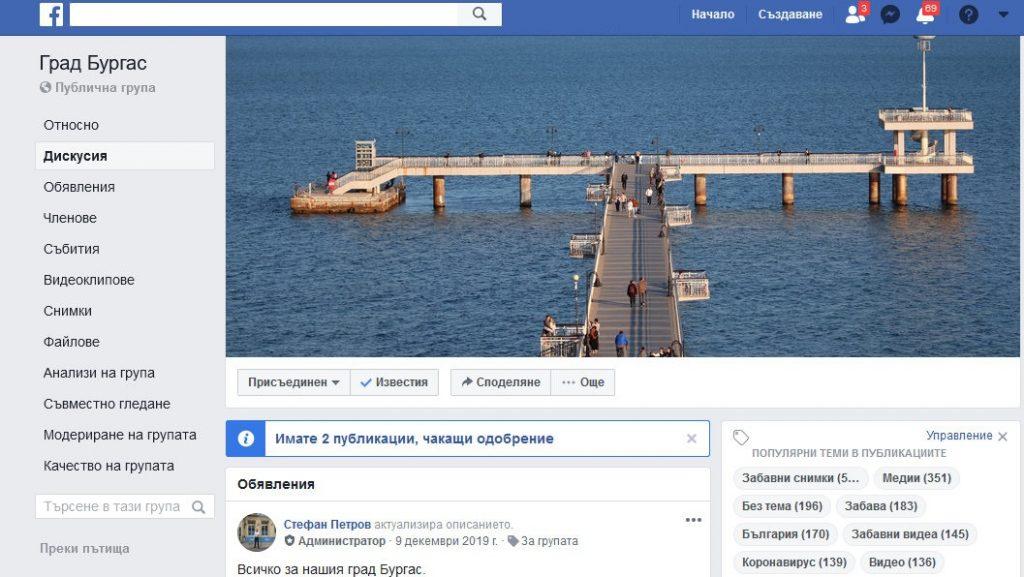Open Стефан Петров profile link
The image size is (1024, 577).
pyautogui.click(x=327, y=524)
